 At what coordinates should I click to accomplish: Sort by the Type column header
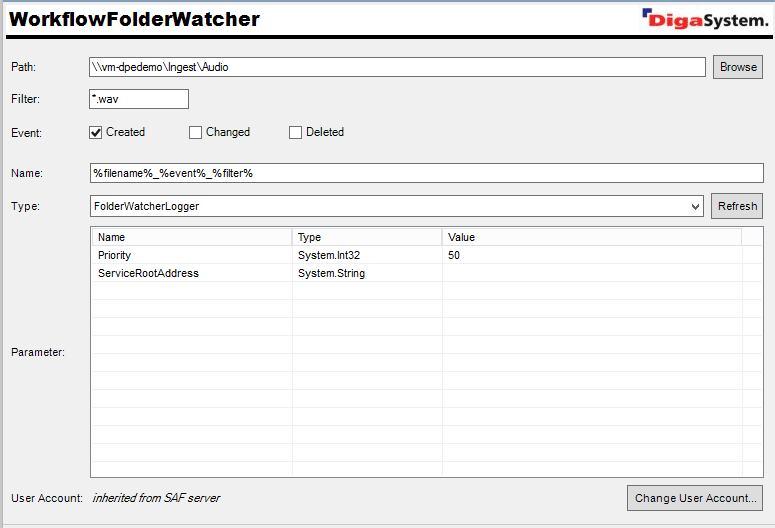(367, 237)
